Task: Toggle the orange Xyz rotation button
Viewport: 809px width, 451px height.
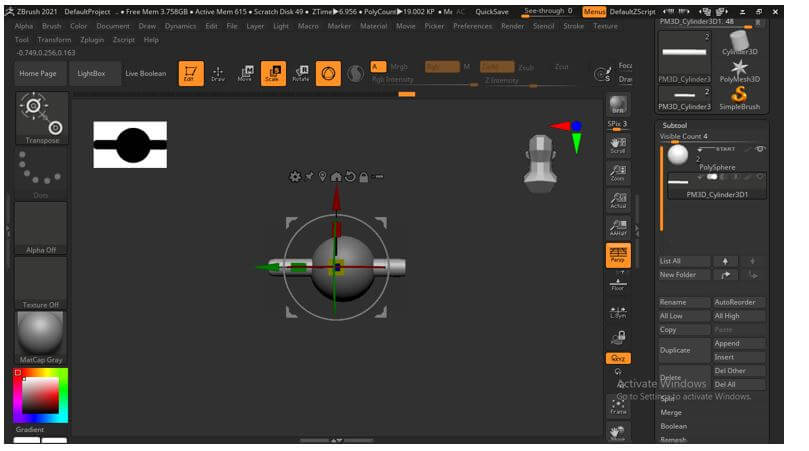Action: 618,358
